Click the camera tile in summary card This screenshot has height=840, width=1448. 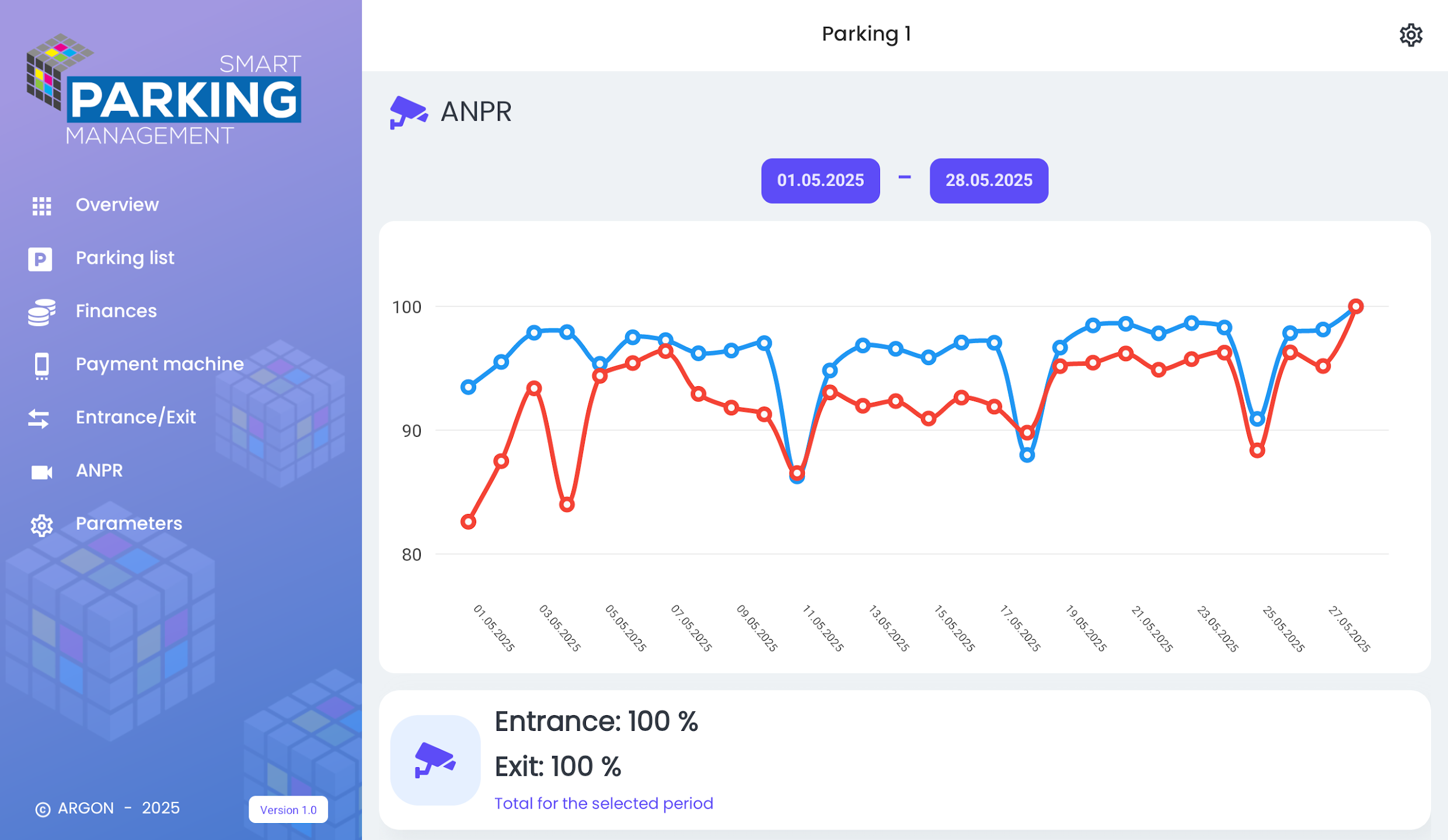(435, 759)
